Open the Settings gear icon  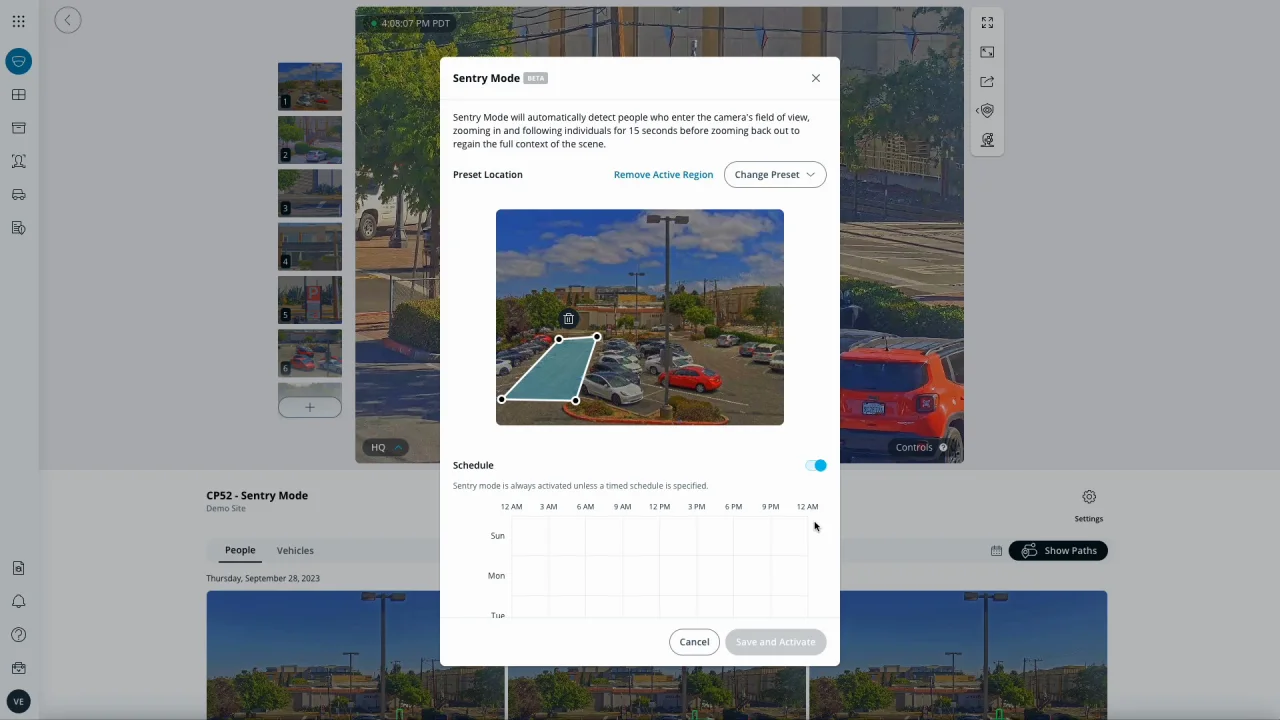(x=1089, y=497)
